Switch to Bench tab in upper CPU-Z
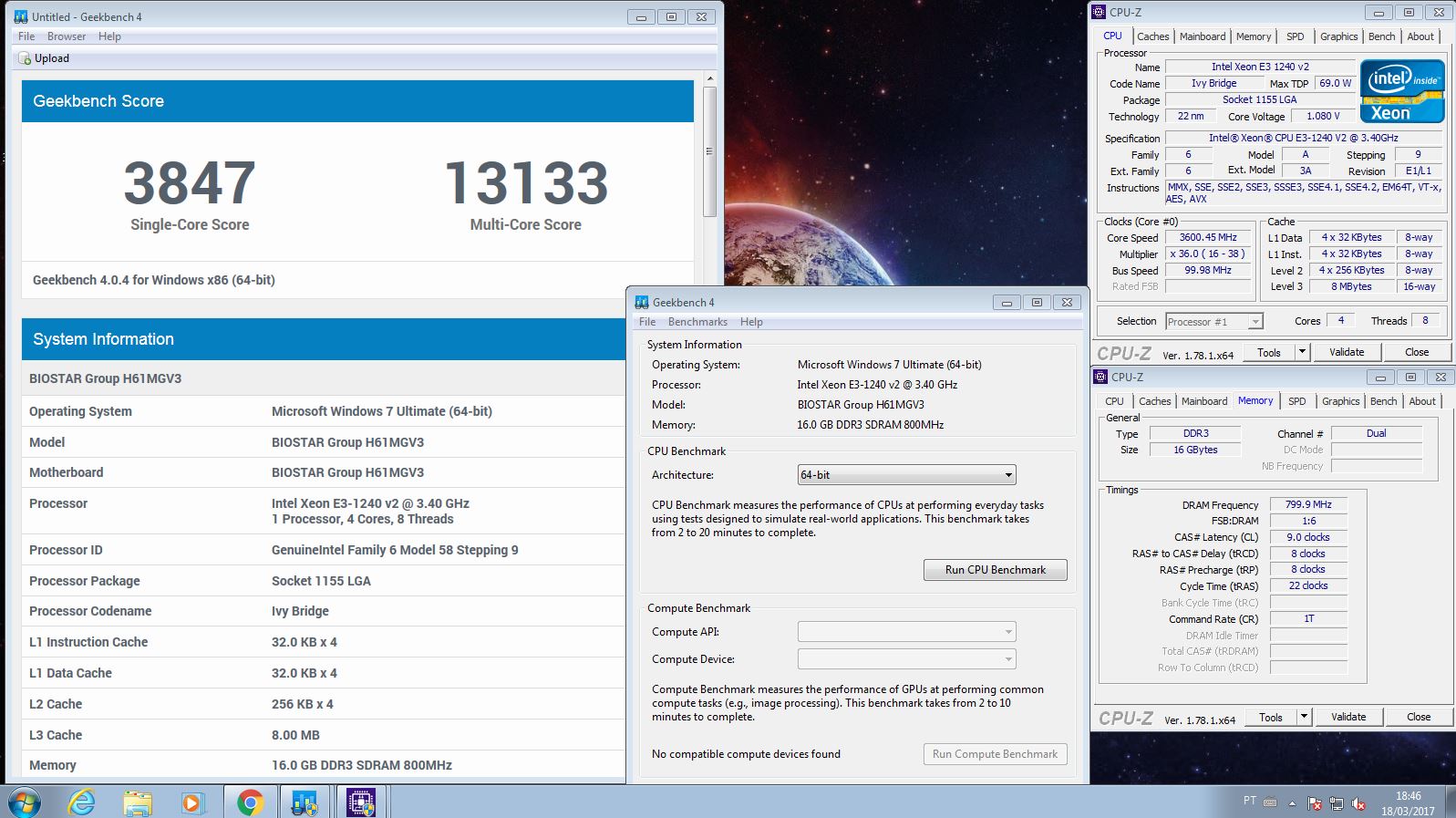 click(x=1381, y=36)
